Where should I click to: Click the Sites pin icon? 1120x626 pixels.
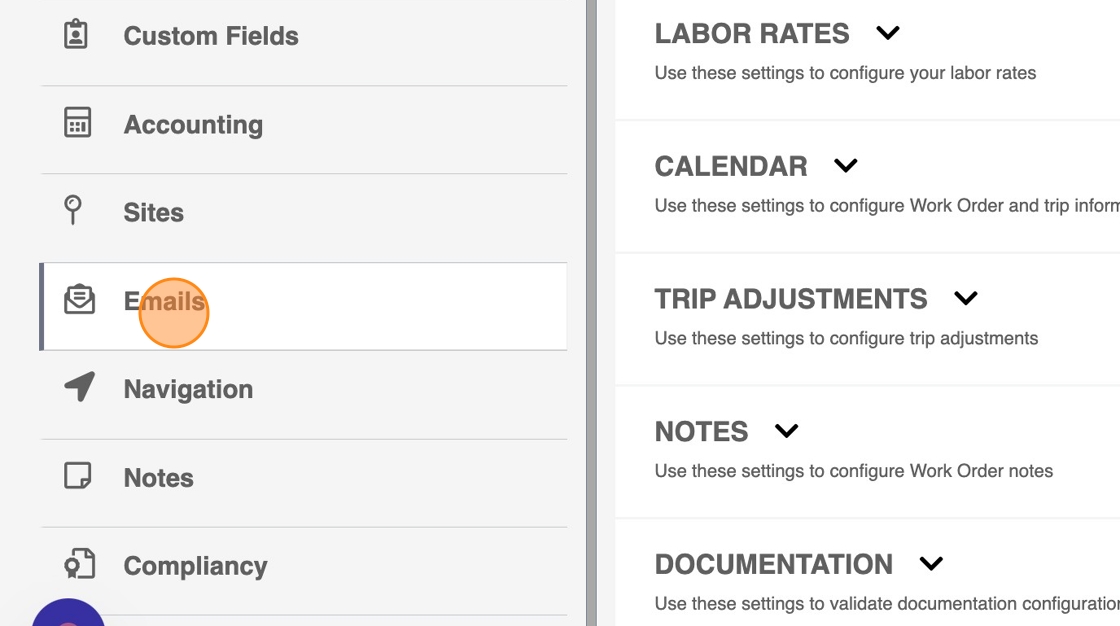coord(73,210)
